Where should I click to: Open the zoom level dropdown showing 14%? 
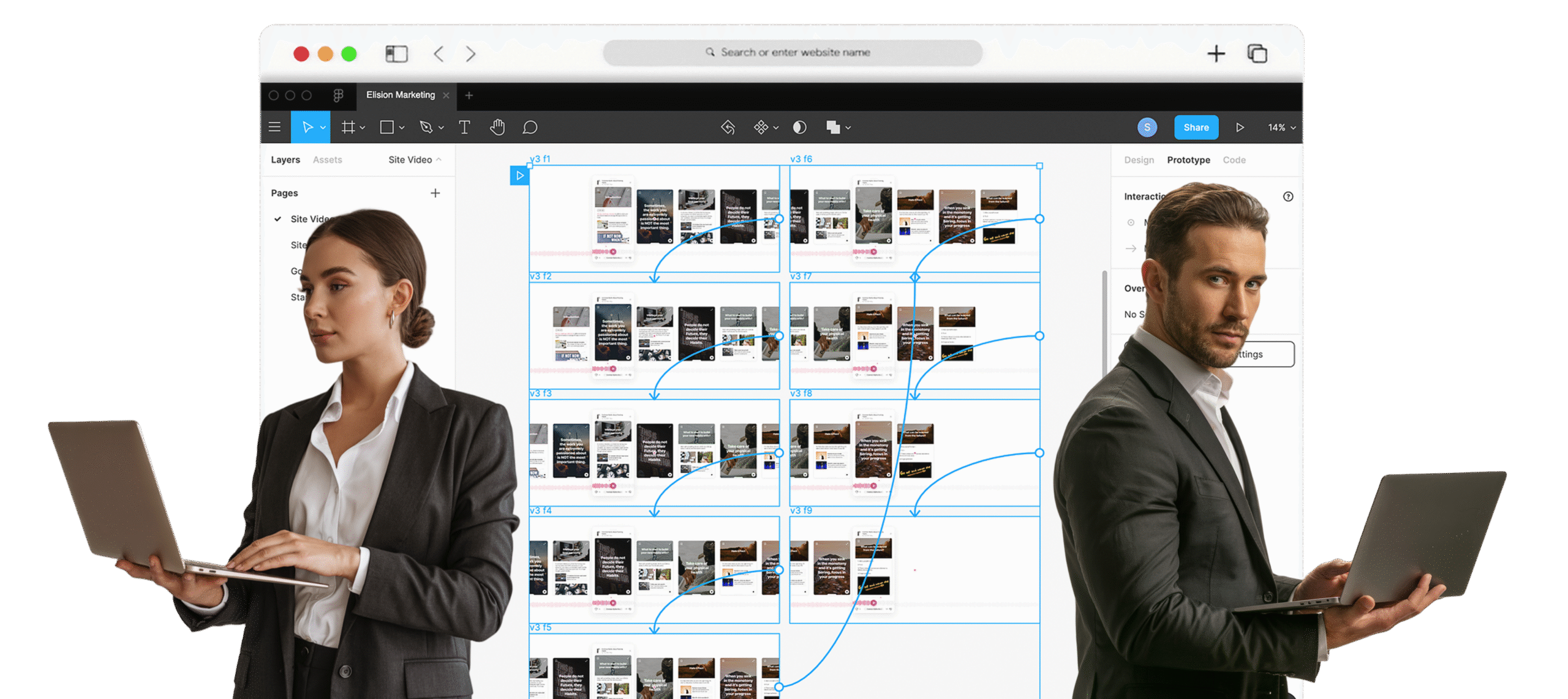(1280, 127)
